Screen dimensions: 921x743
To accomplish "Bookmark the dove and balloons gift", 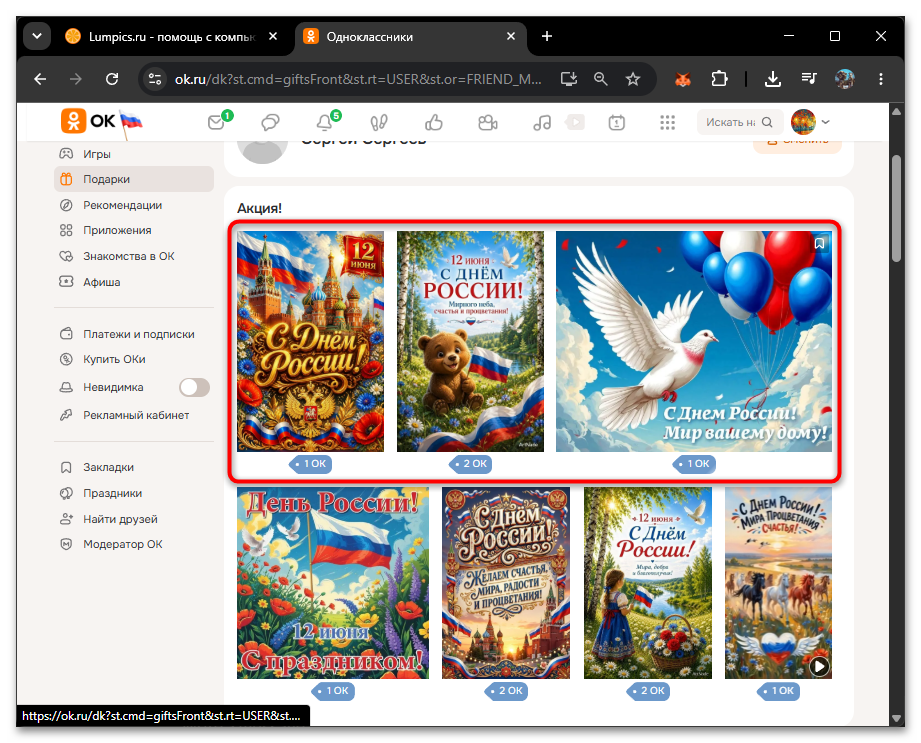I will (819, 243).
